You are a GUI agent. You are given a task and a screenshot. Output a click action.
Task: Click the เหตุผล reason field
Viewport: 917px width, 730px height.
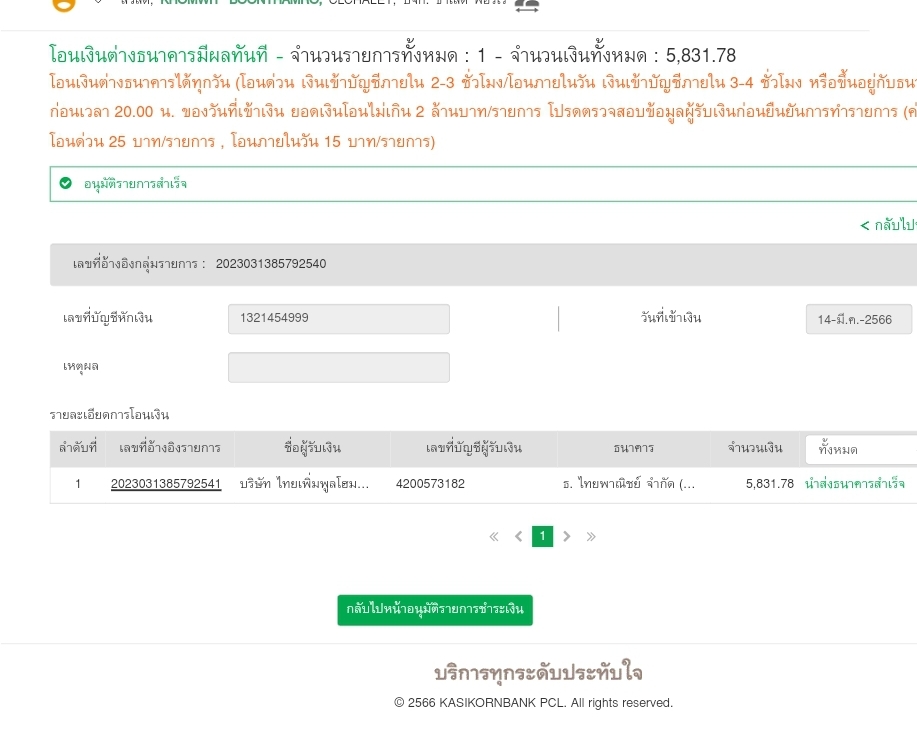338,367
